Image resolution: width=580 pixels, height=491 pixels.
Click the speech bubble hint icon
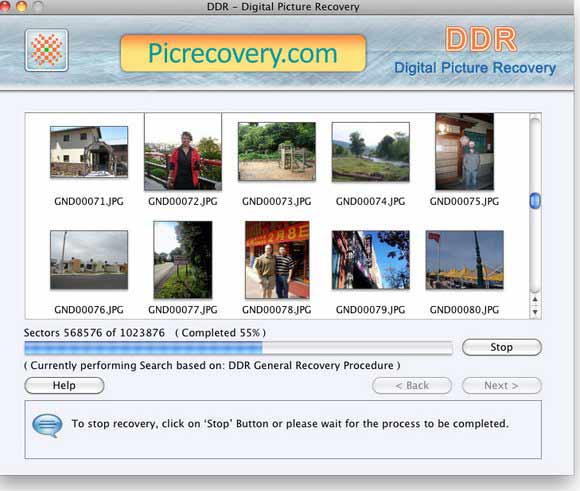[47, 425]
